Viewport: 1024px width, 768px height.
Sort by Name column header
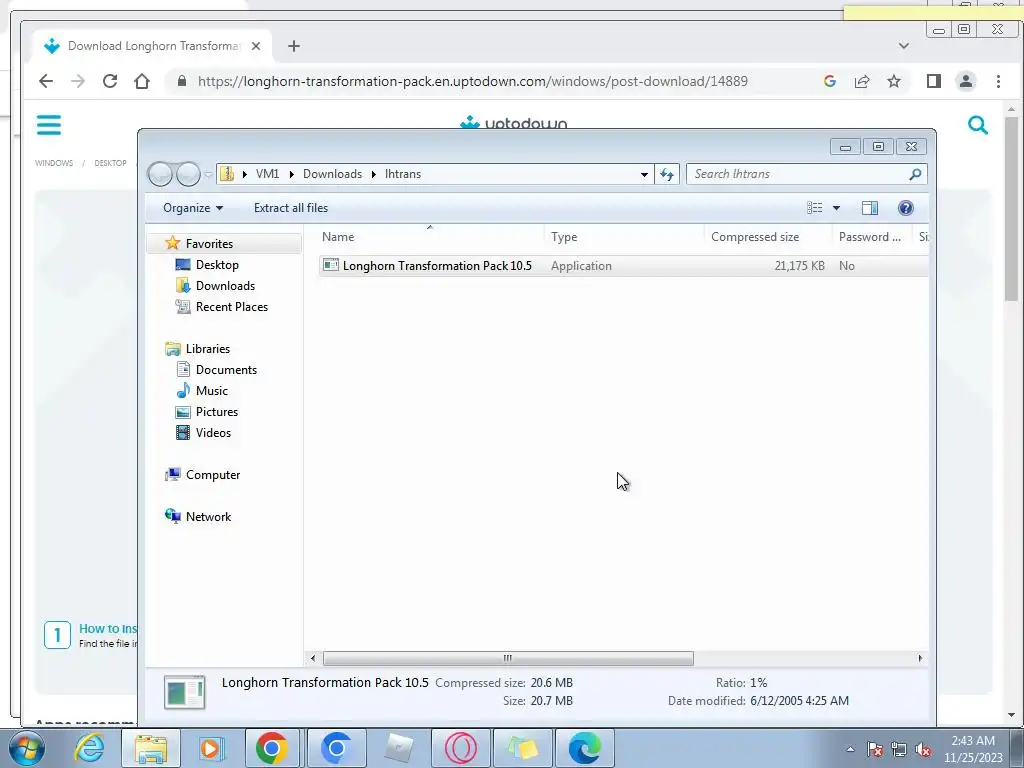pyautogui.click(x=430, y=237)
